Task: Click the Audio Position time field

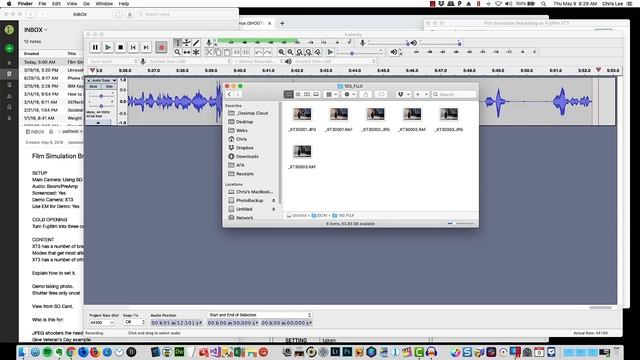Action: [176, 323]
